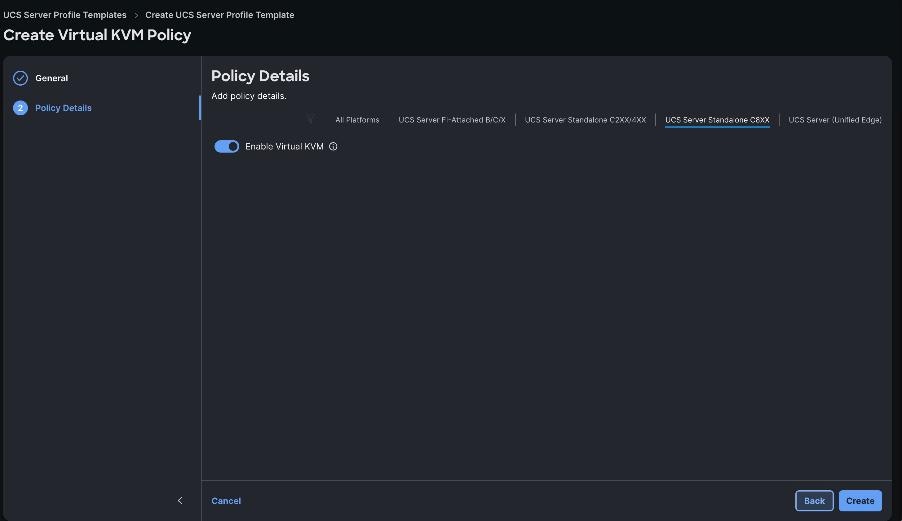Open info tooltip icon beside Enable Virtual KVM

pos(333,147)
